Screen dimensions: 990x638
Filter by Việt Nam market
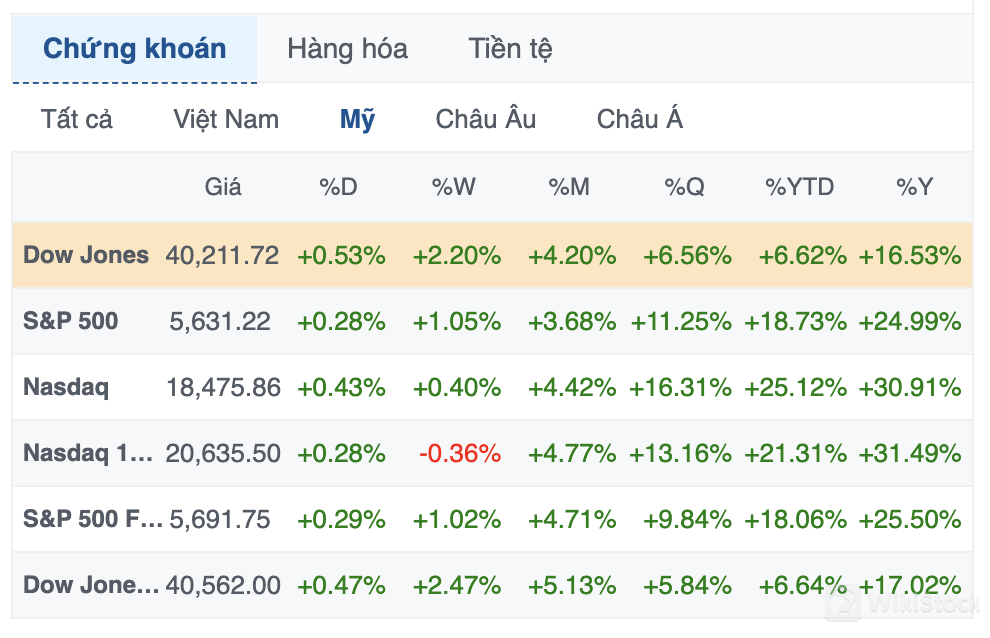[x=226, y=120]
